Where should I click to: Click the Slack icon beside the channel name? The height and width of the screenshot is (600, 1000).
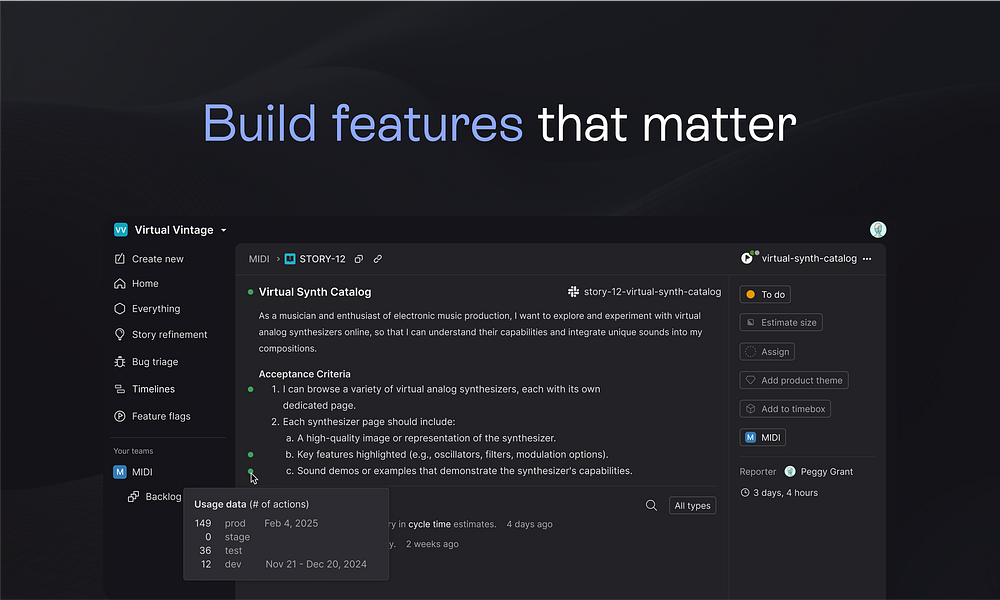coord(573,291)
